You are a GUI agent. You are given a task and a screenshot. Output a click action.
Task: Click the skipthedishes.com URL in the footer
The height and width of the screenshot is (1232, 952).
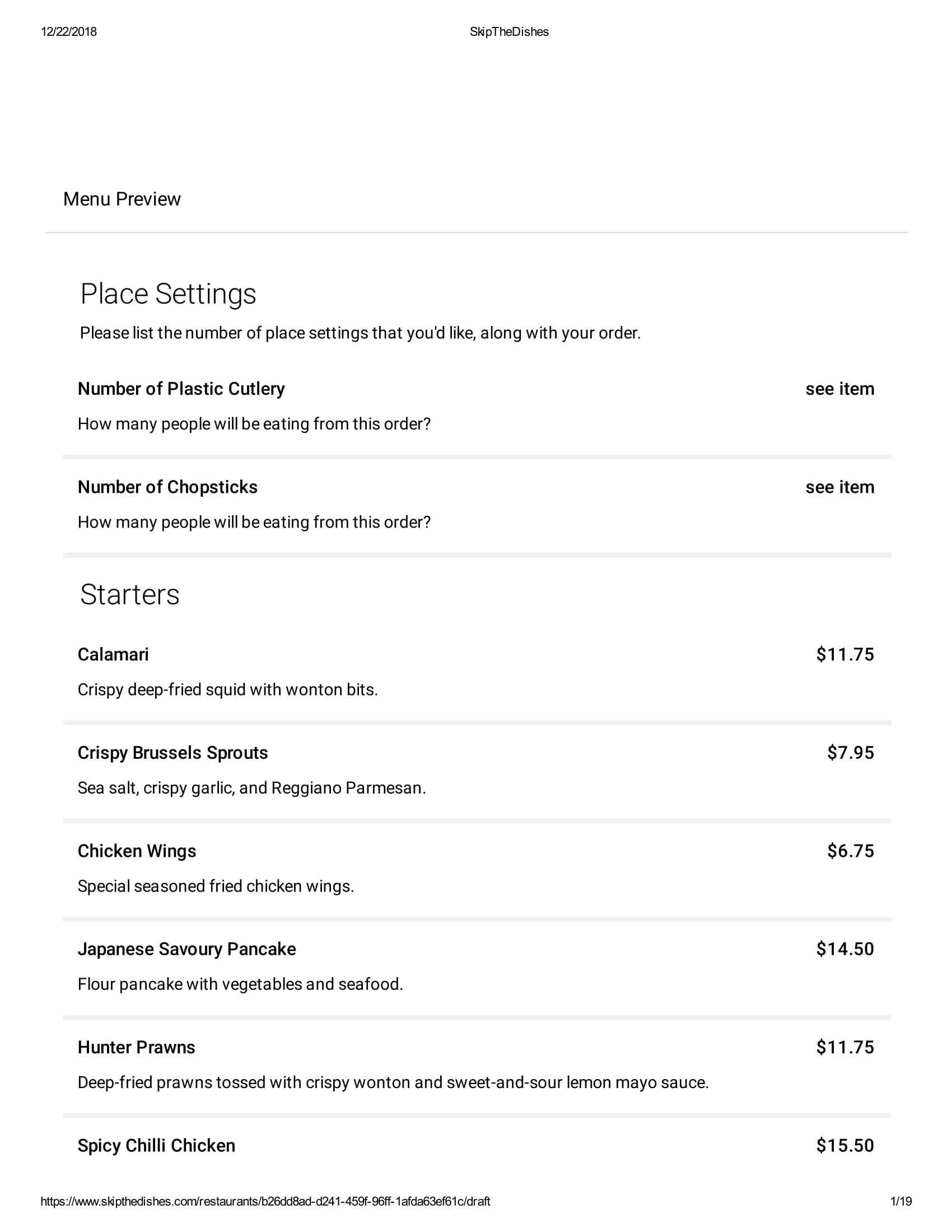tap(265, 1201)
